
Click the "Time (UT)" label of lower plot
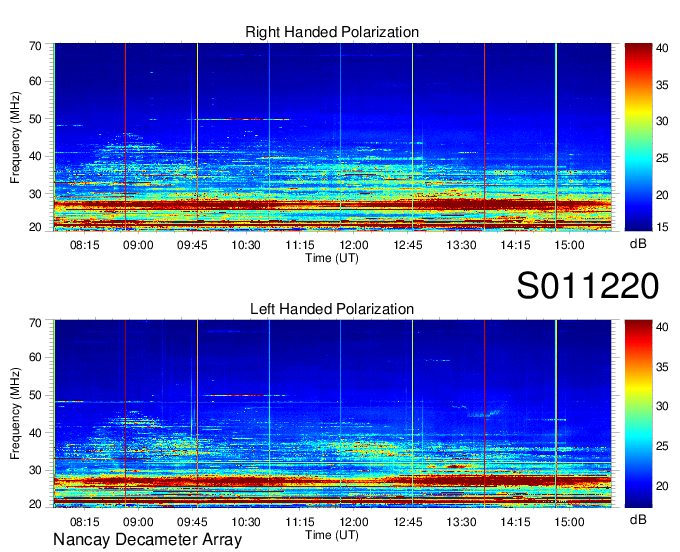point(332,535)
